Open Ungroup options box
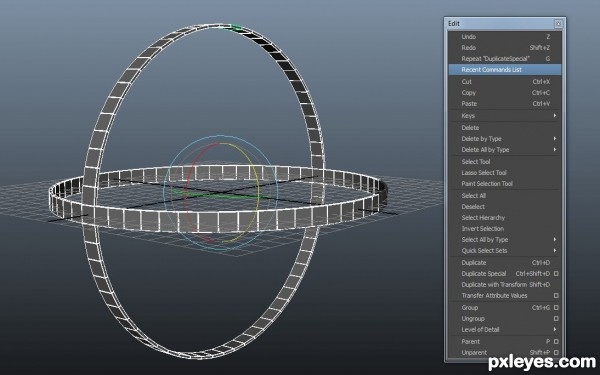 (x=556, y=319)
